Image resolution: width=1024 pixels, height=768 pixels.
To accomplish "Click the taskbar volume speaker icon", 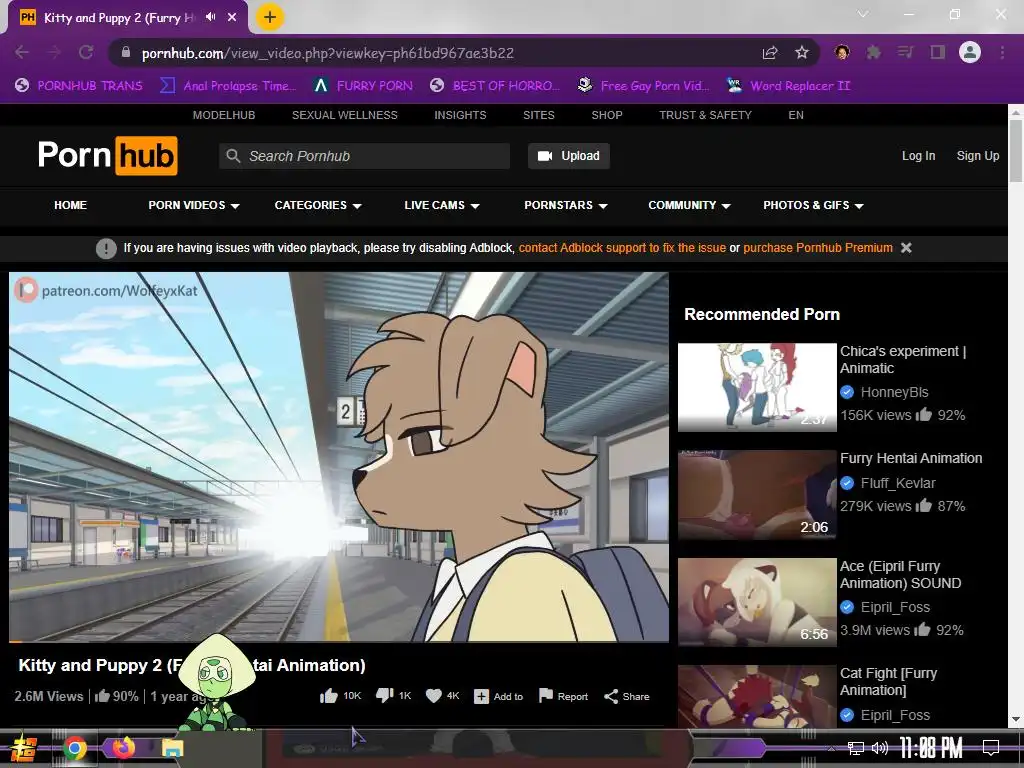I will coord(880,748).
